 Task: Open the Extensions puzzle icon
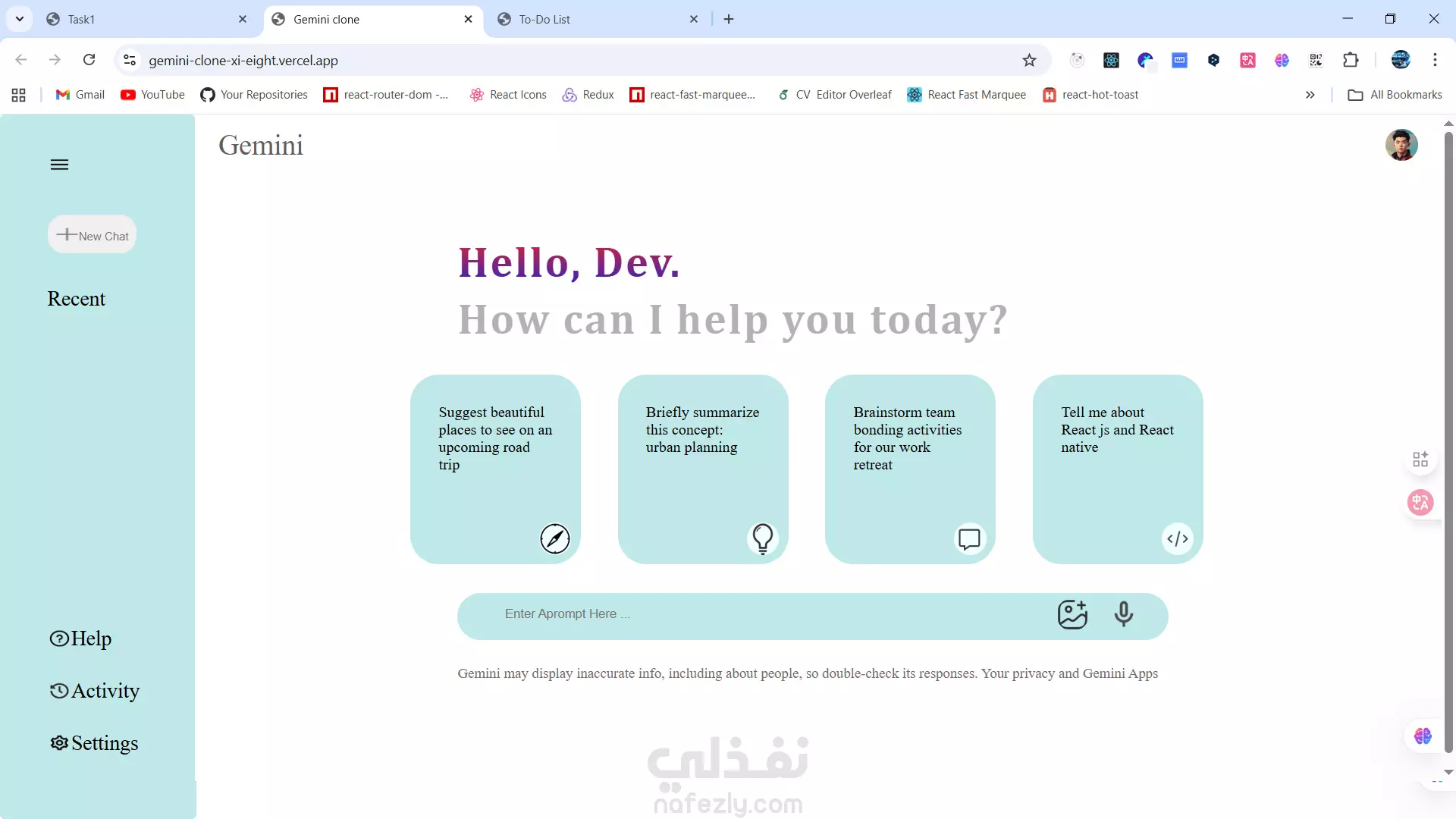[1351, 60]
